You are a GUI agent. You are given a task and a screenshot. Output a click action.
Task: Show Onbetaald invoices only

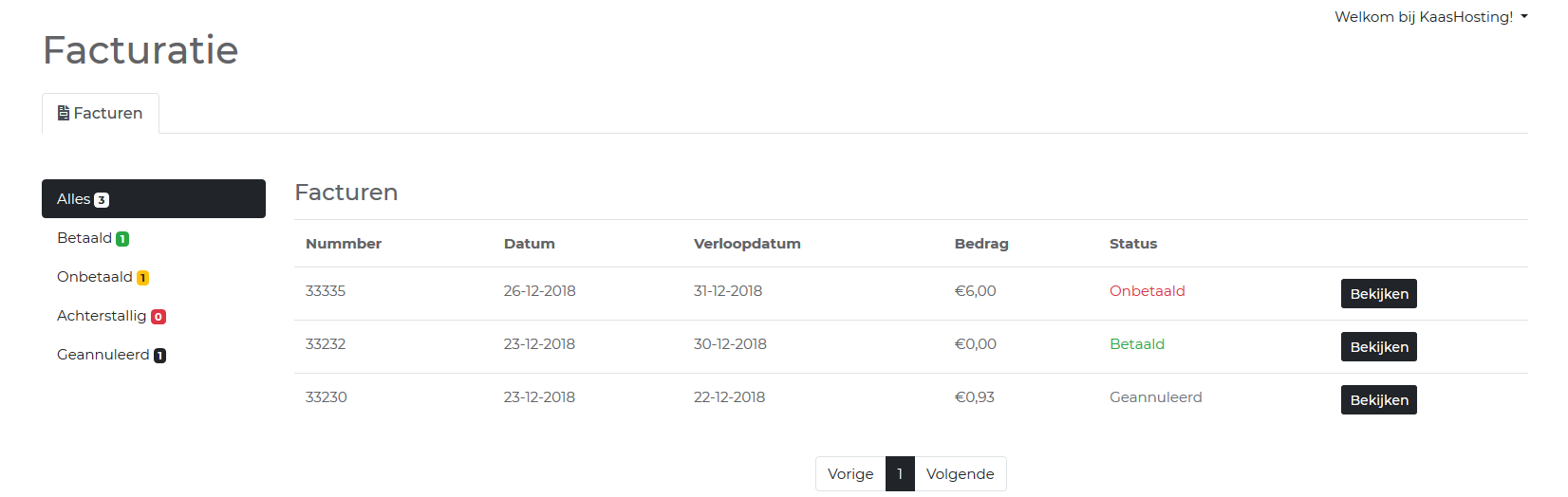click(95, 277)
